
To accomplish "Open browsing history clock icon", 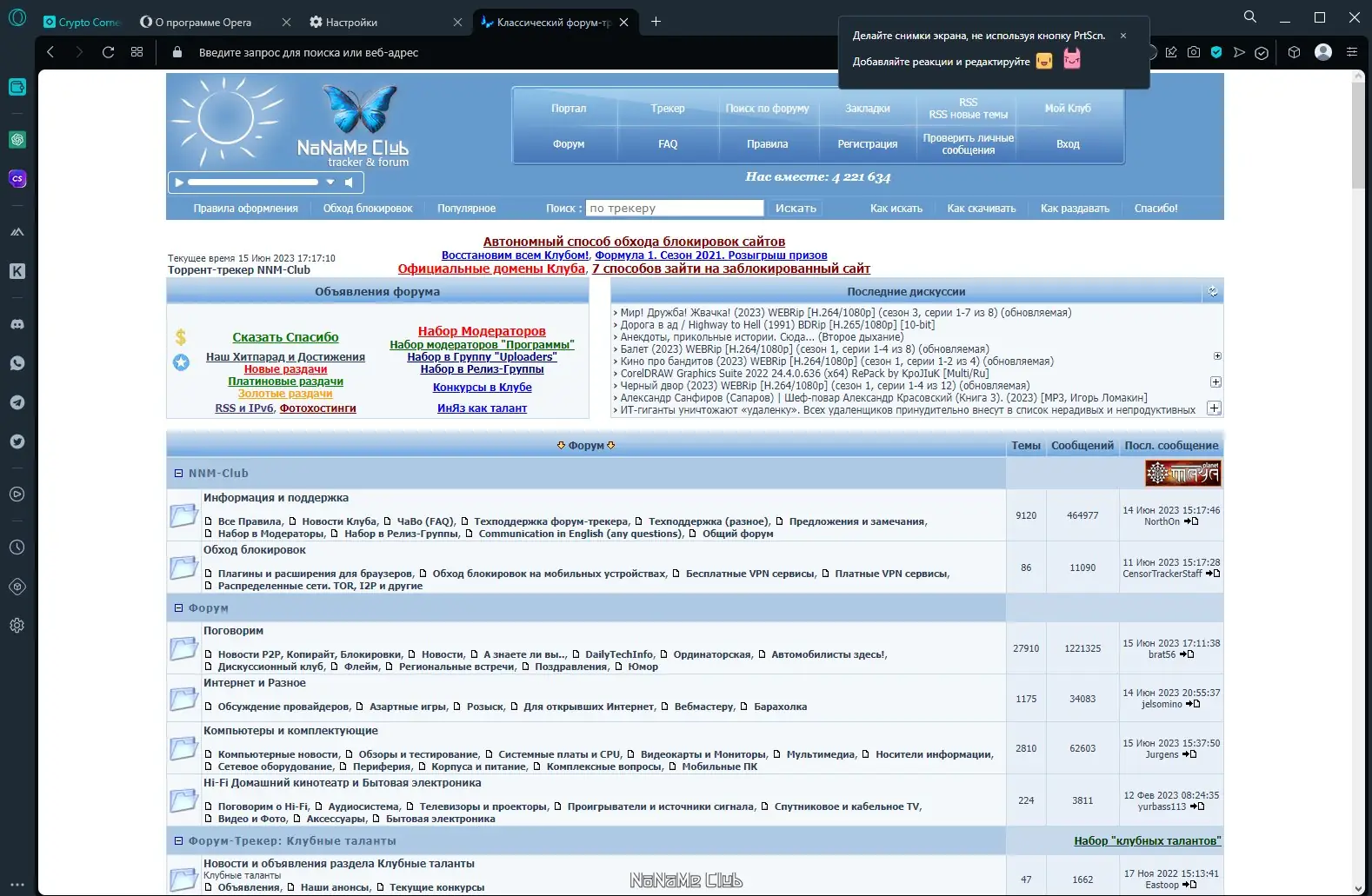I will coord(17,548).
